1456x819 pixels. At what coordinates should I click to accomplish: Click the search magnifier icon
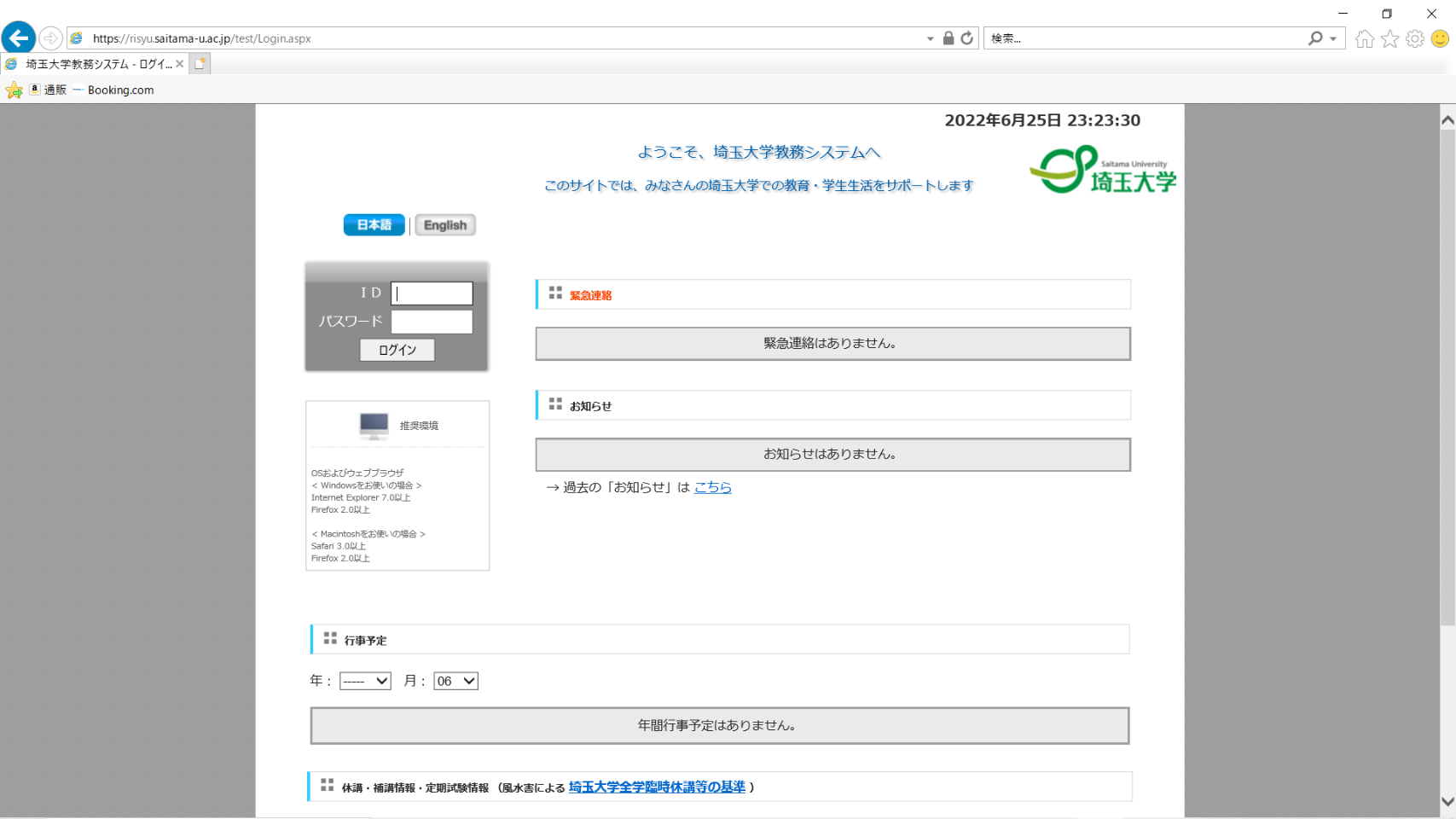[1315, 38]
